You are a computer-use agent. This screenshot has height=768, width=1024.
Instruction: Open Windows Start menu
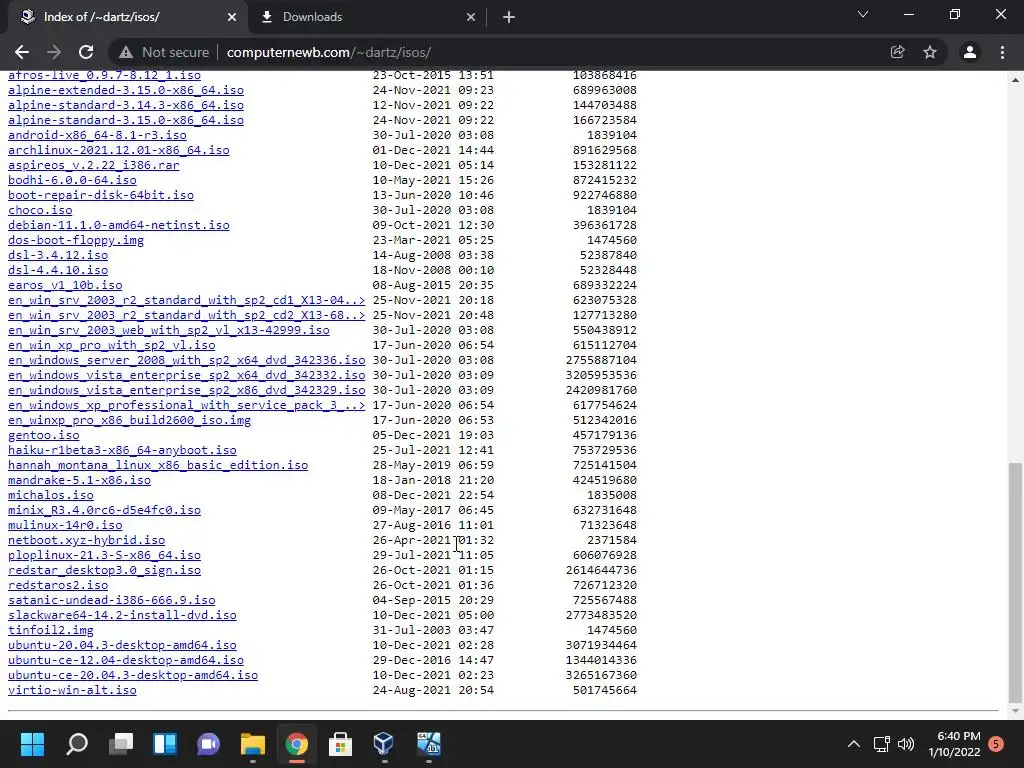coord(32,744)
